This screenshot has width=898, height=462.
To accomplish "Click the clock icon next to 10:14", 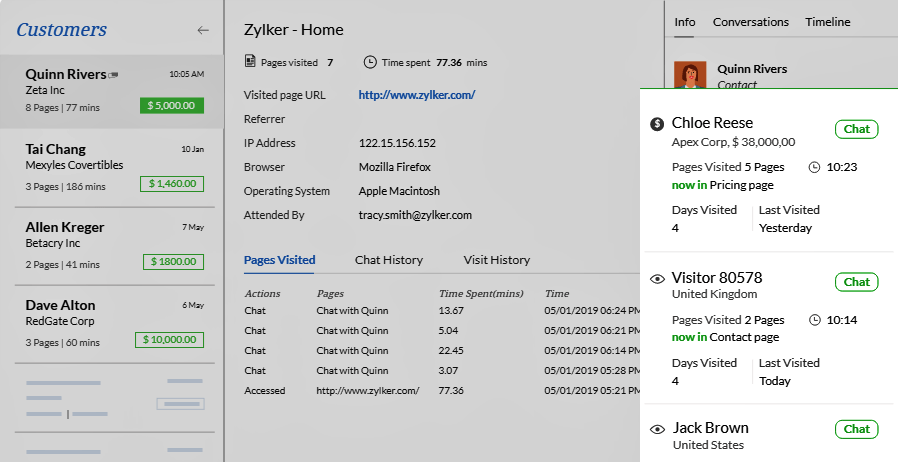I will tap(814, 320).
